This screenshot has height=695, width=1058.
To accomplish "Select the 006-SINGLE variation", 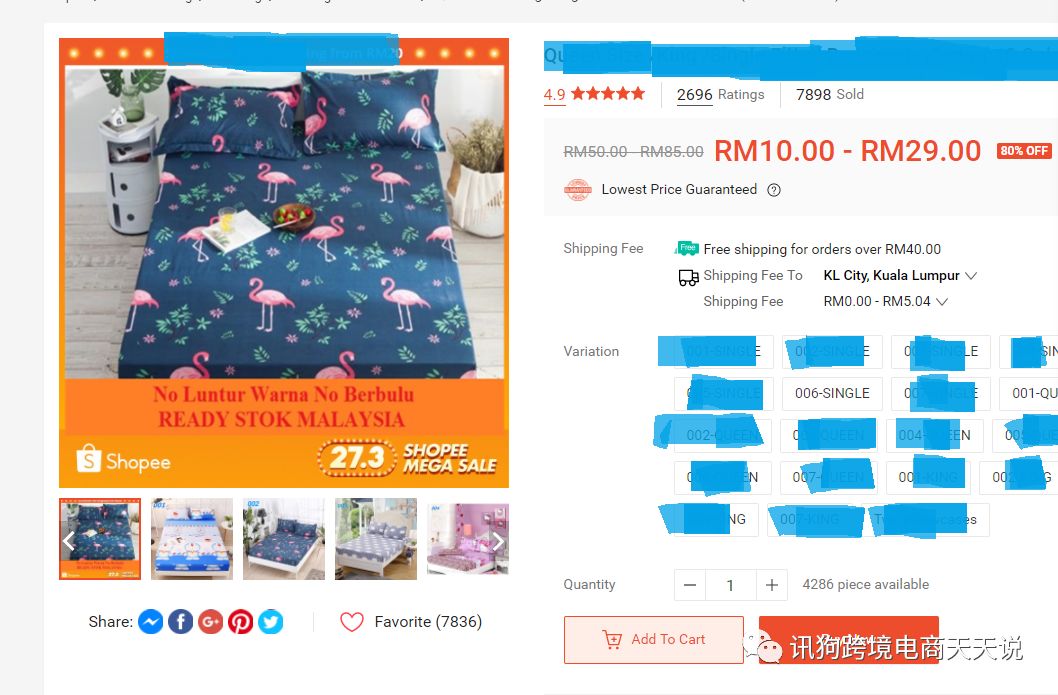I will click(x=832, y=393).
